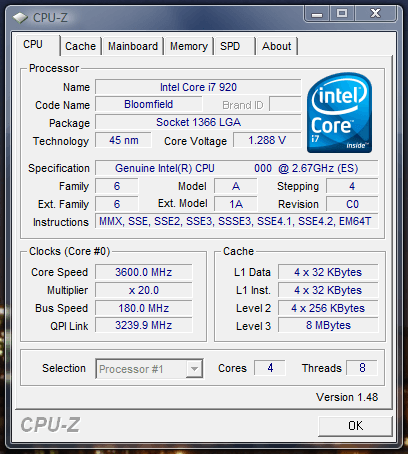This screenshot has width=408, height=454.
Task: Switch to the Cache tab
Action: (80, 46)
